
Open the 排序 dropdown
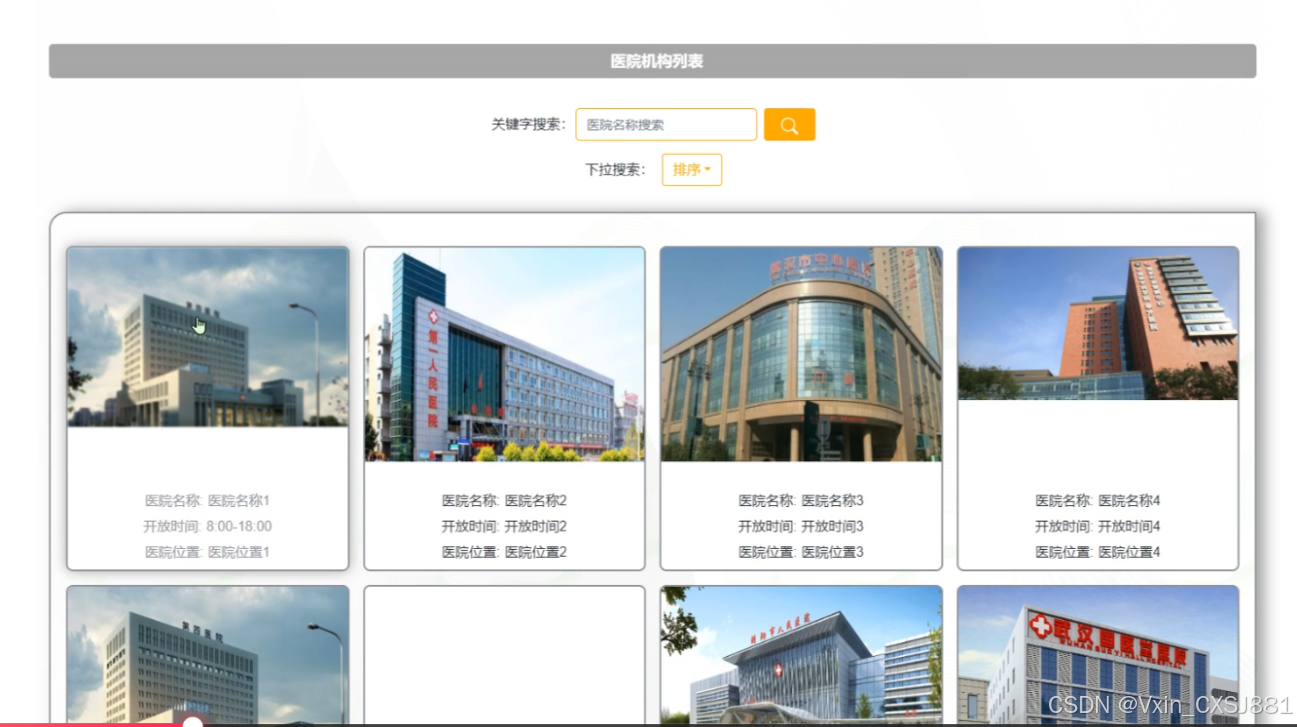tap(692, 170)
